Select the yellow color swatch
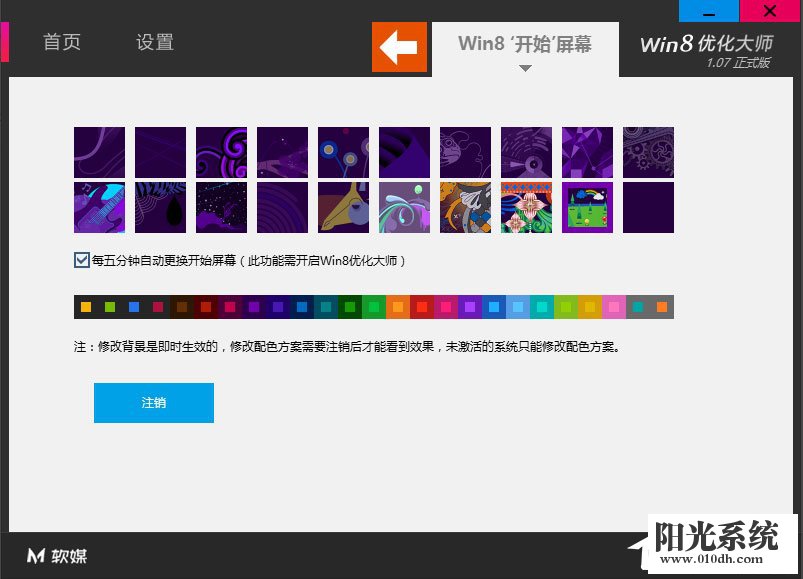 coord(85,306)
